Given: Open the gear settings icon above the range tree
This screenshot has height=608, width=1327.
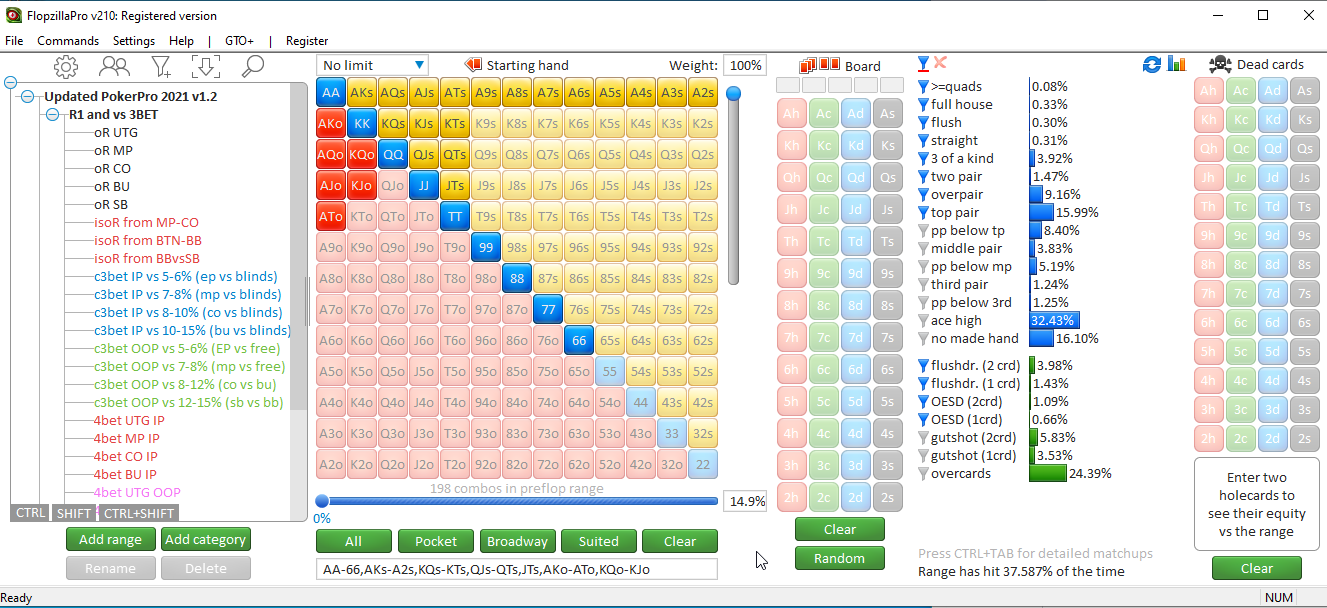Looking at the screenshot, I should (x=66, y=67).
